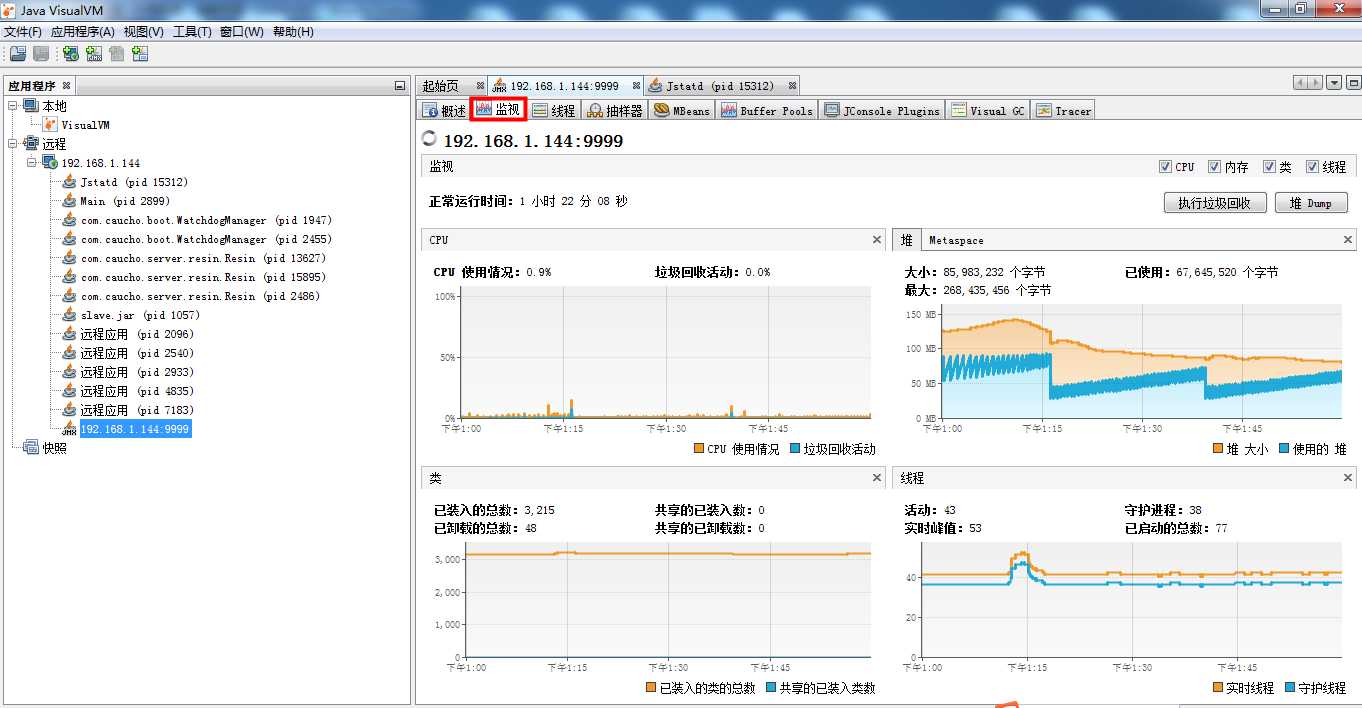The image size is (1362, 708).
Task: Minimize the 应用程序 side panel
Action: click(400, 86)
